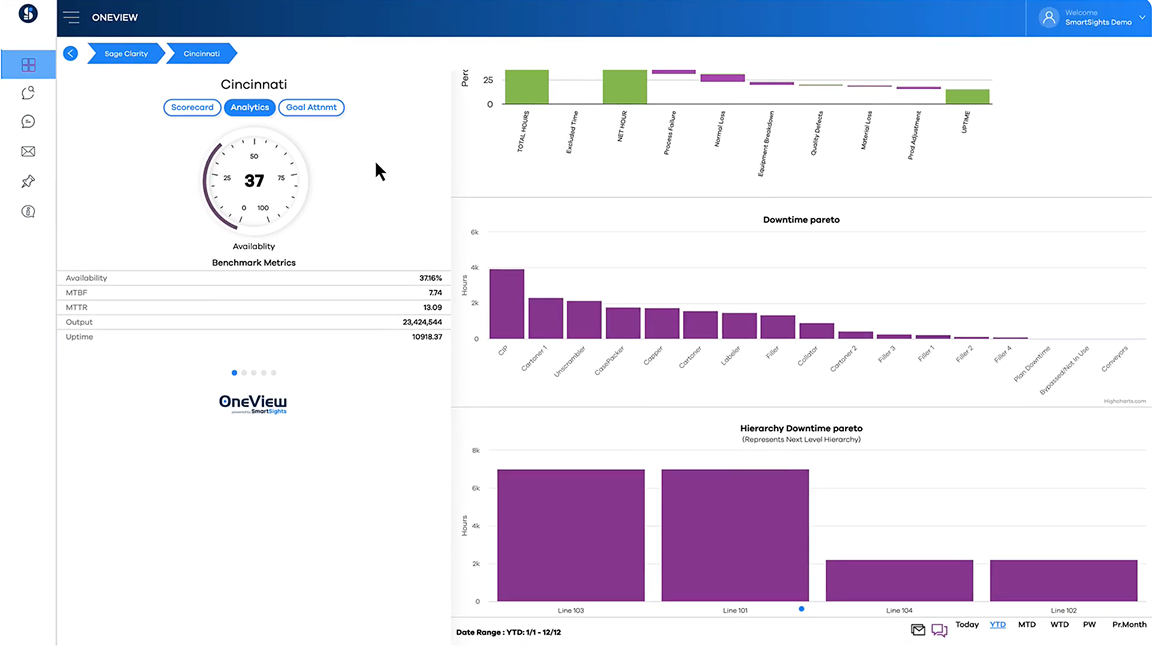Click the Line 103 bar in hierarchy pareto
This screenshot has width=1152, height=648.
[570, 535]
